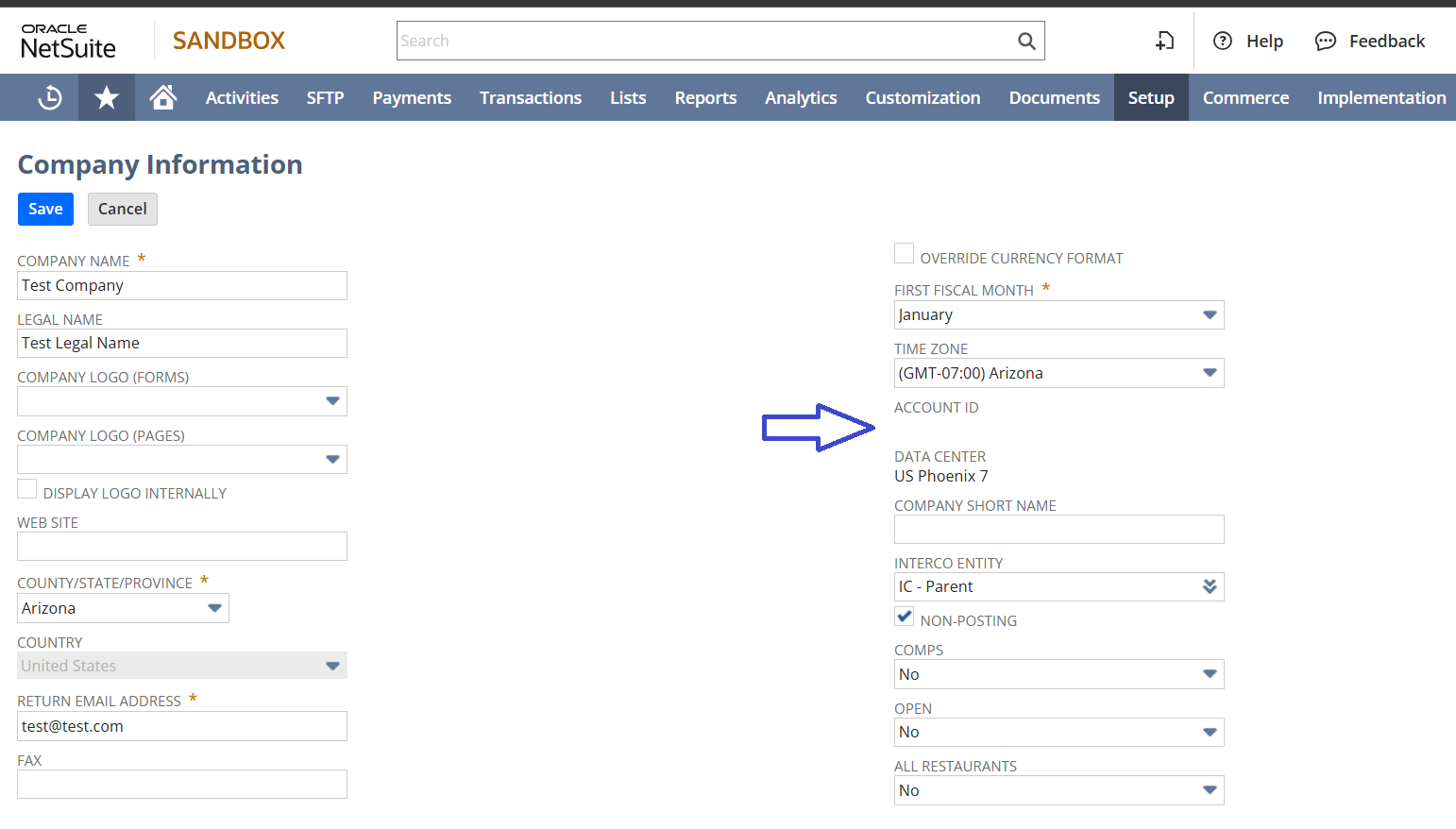The width and height of the screenshot is (1456, 829).
Task: Click the blue Save button
Action: point(45,209)
